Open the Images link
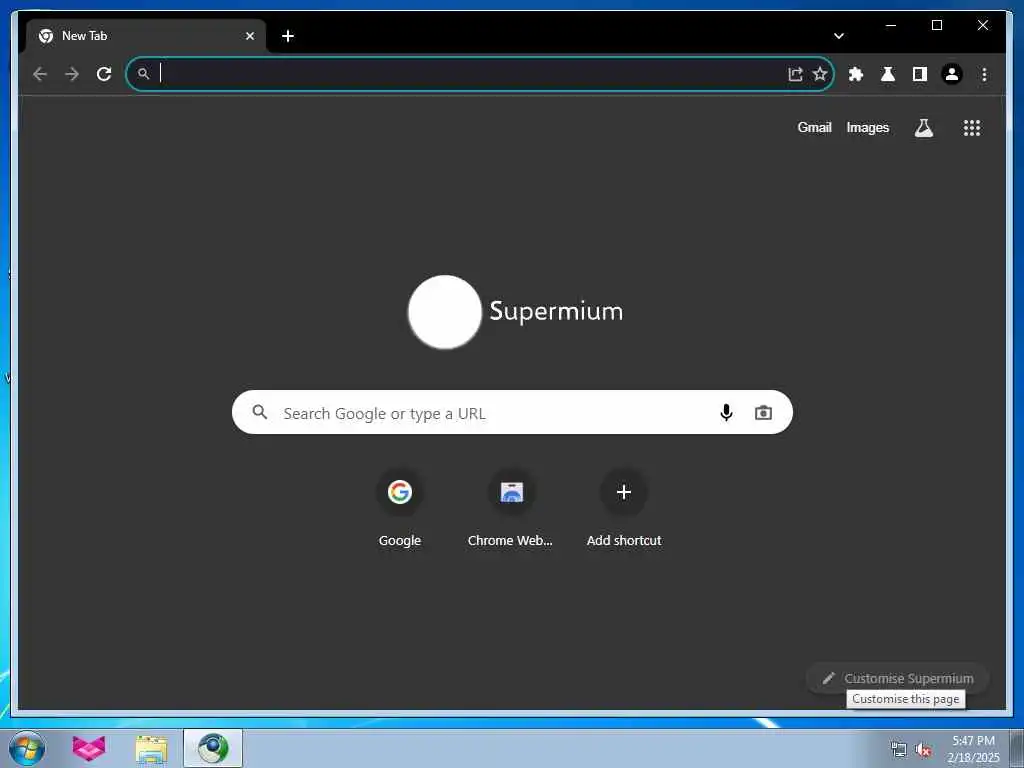Viewport: 1024px width, 768px height. coord(867,127)
